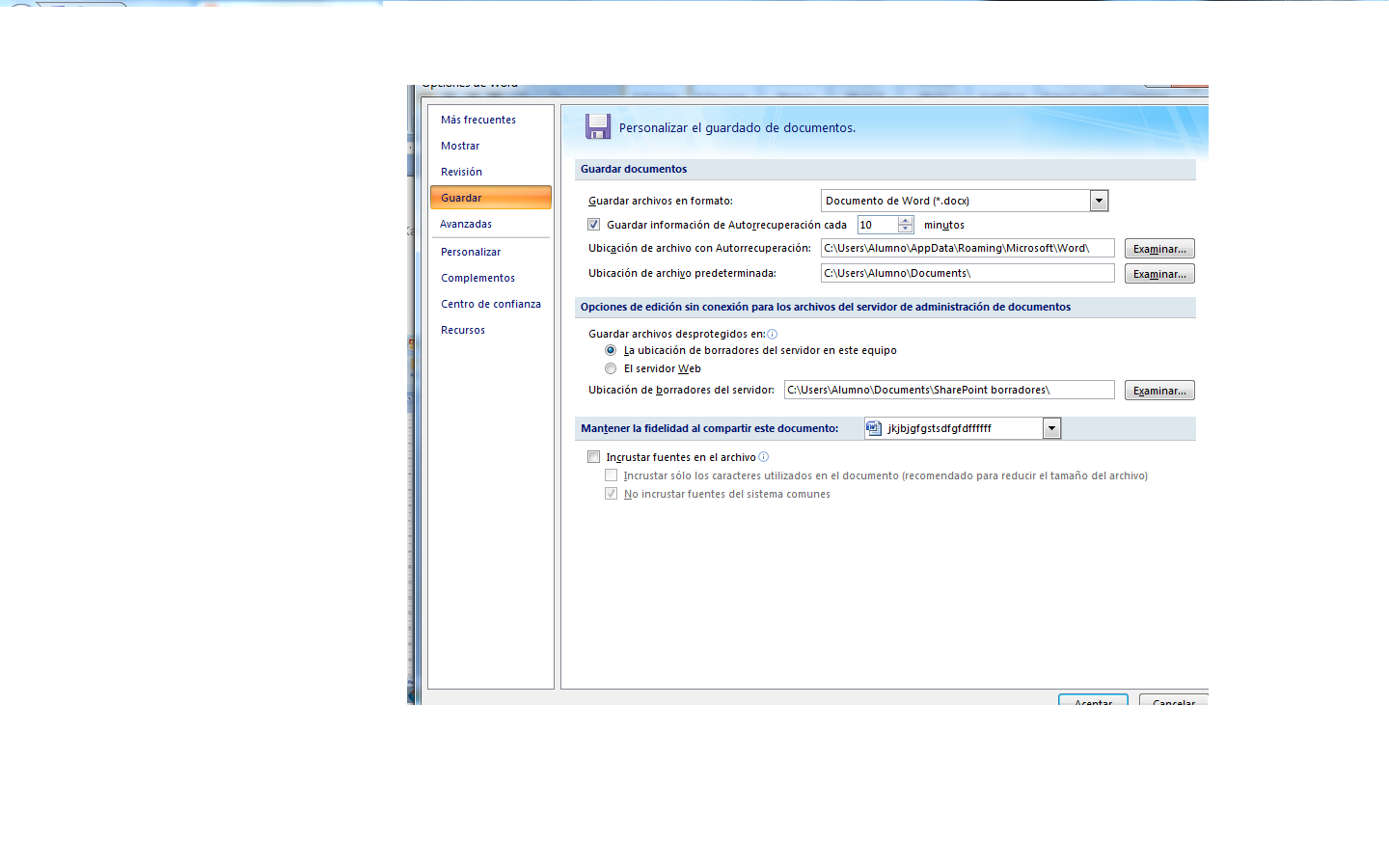Click inside the "Ubicación de archivo predeterminada" field
Viewport: 1389px width, 868px height.
(965, 272)
